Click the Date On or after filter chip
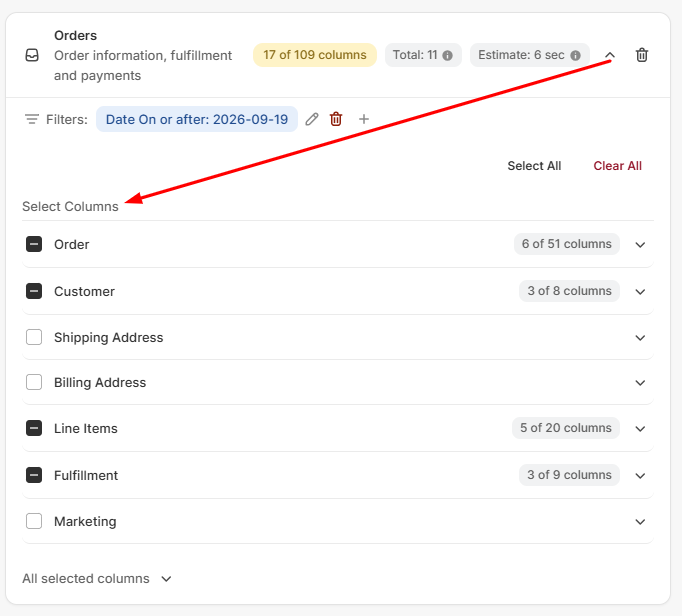This screenshot has height=616, width=682. click(197, 119)
